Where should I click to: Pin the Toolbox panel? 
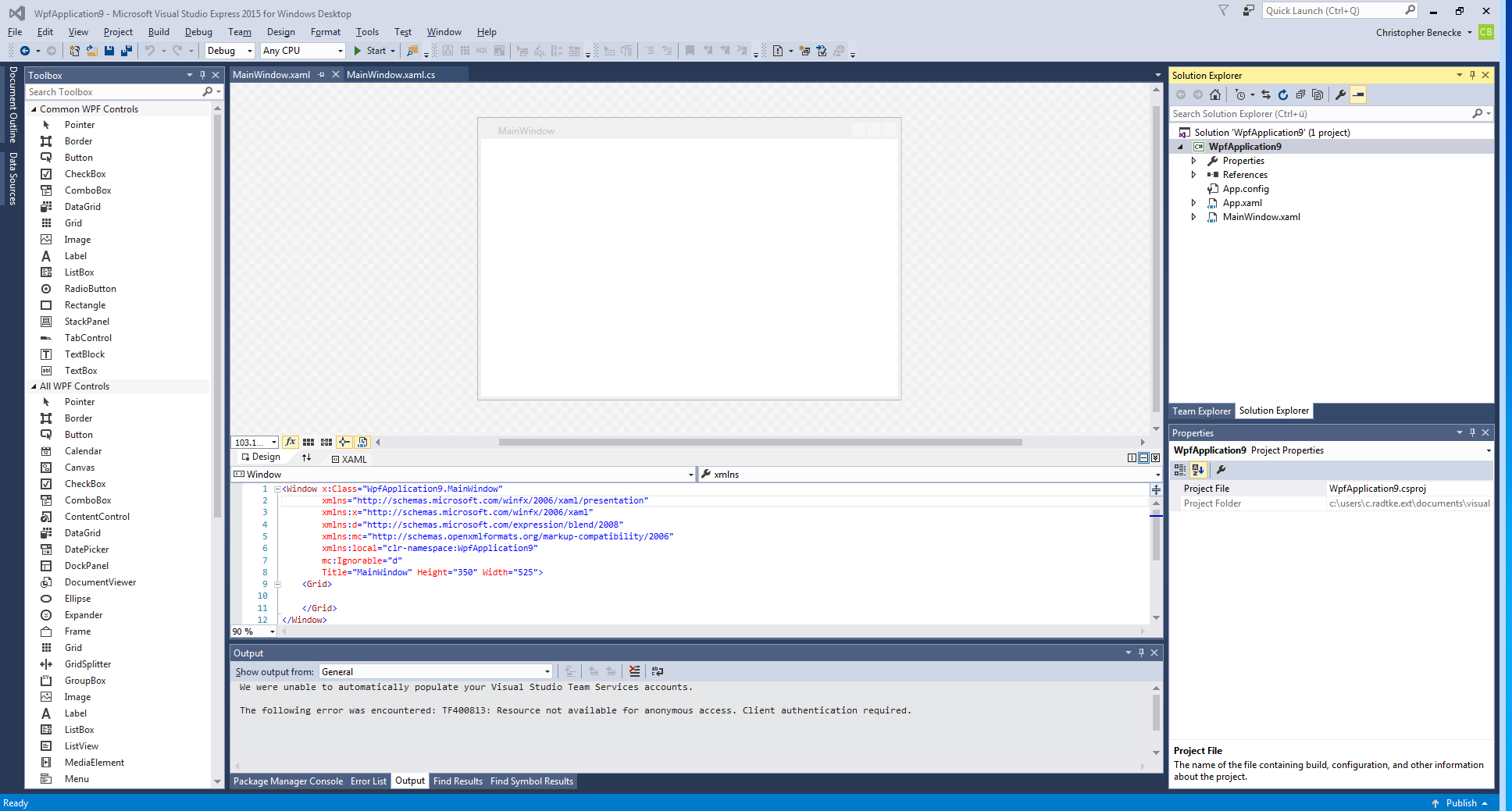pyautogui.click(x=202, y=75)
